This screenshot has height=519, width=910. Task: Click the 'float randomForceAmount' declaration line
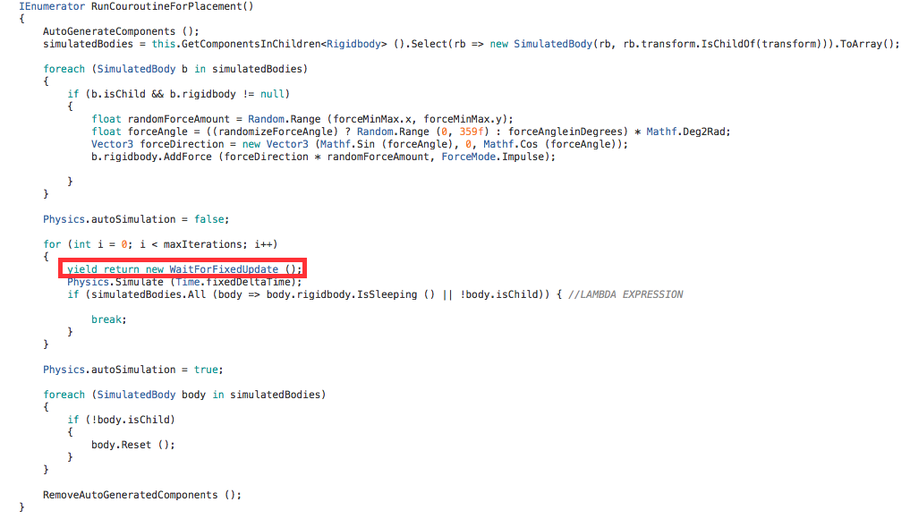[x=302, y=119]
